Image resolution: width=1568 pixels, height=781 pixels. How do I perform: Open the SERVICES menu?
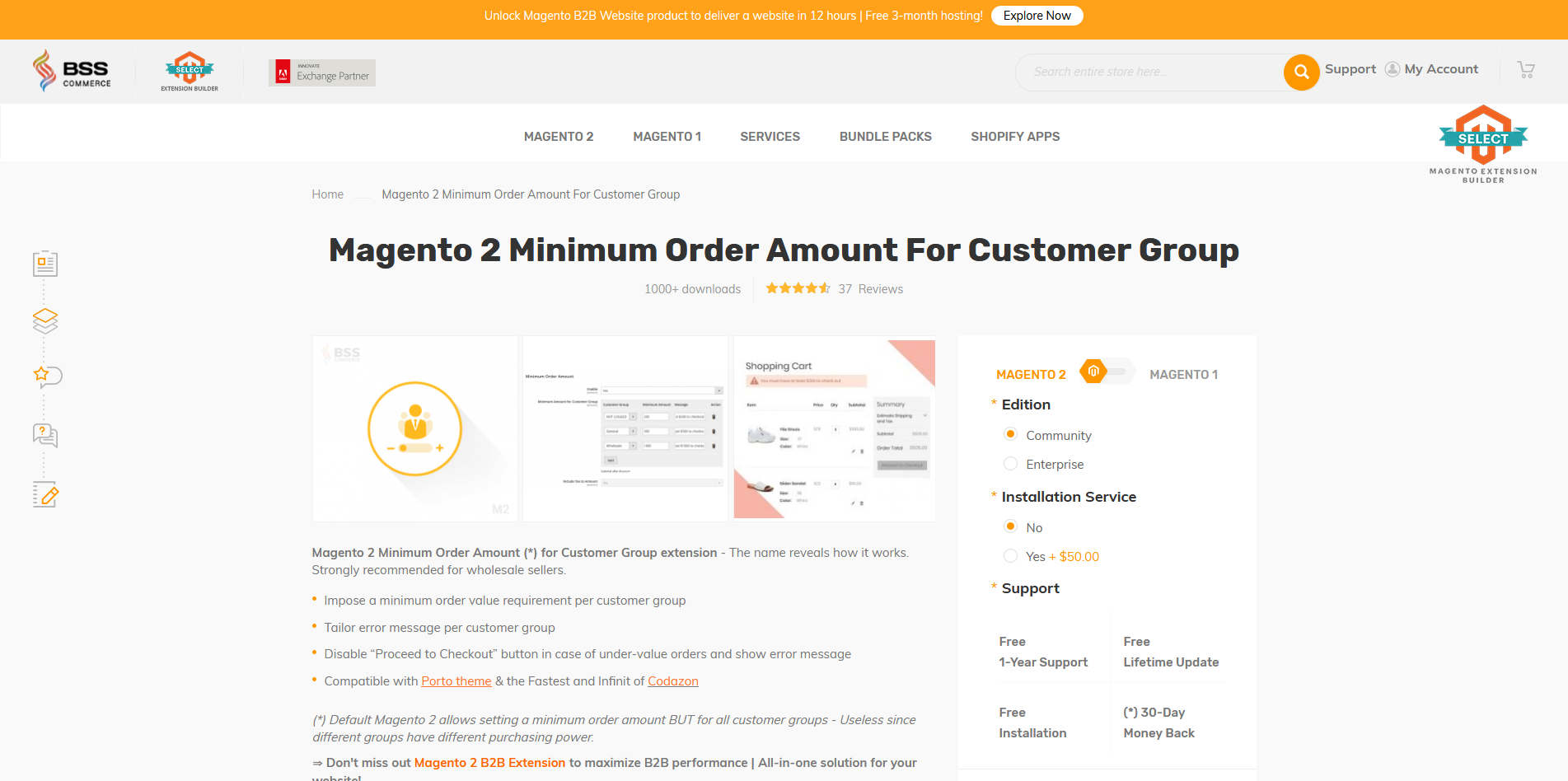click(x=770, y=137)
